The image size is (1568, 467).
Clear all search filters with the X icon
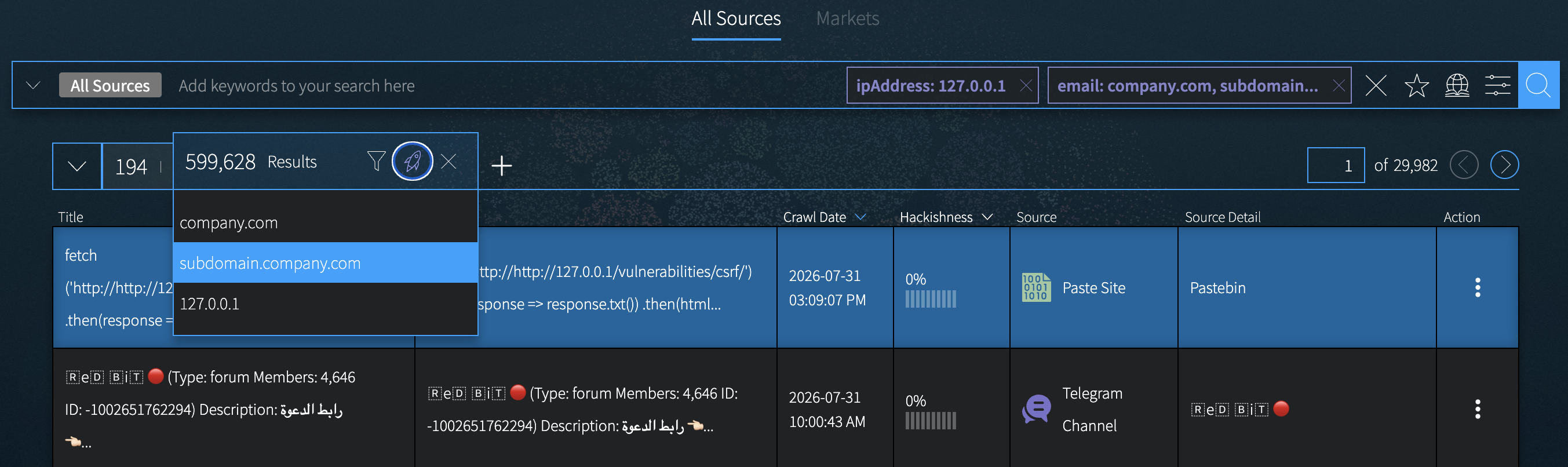point(1376,85)
